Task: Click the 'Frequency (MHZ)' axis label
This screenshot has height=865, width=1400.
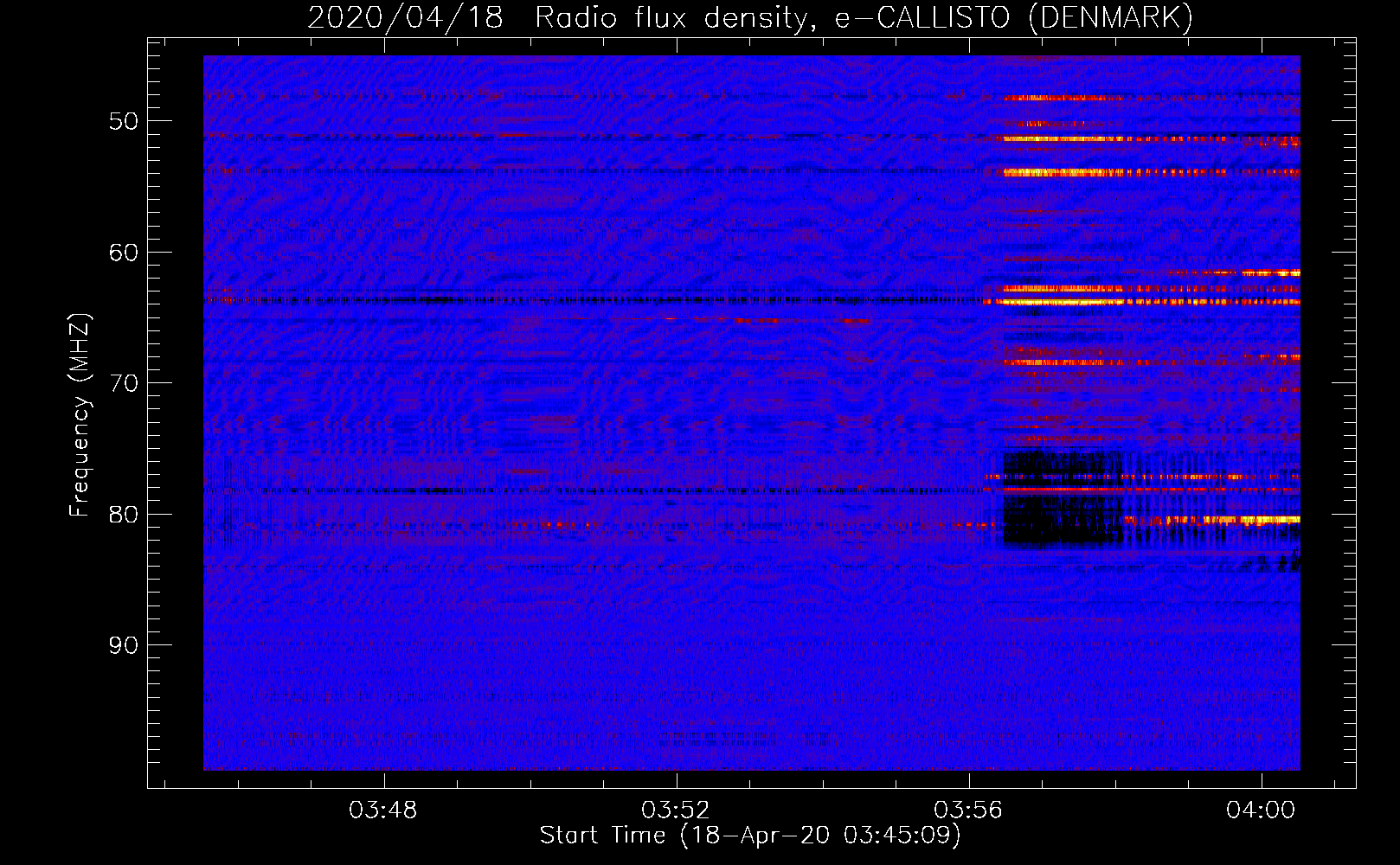Action: pos(80,415)
